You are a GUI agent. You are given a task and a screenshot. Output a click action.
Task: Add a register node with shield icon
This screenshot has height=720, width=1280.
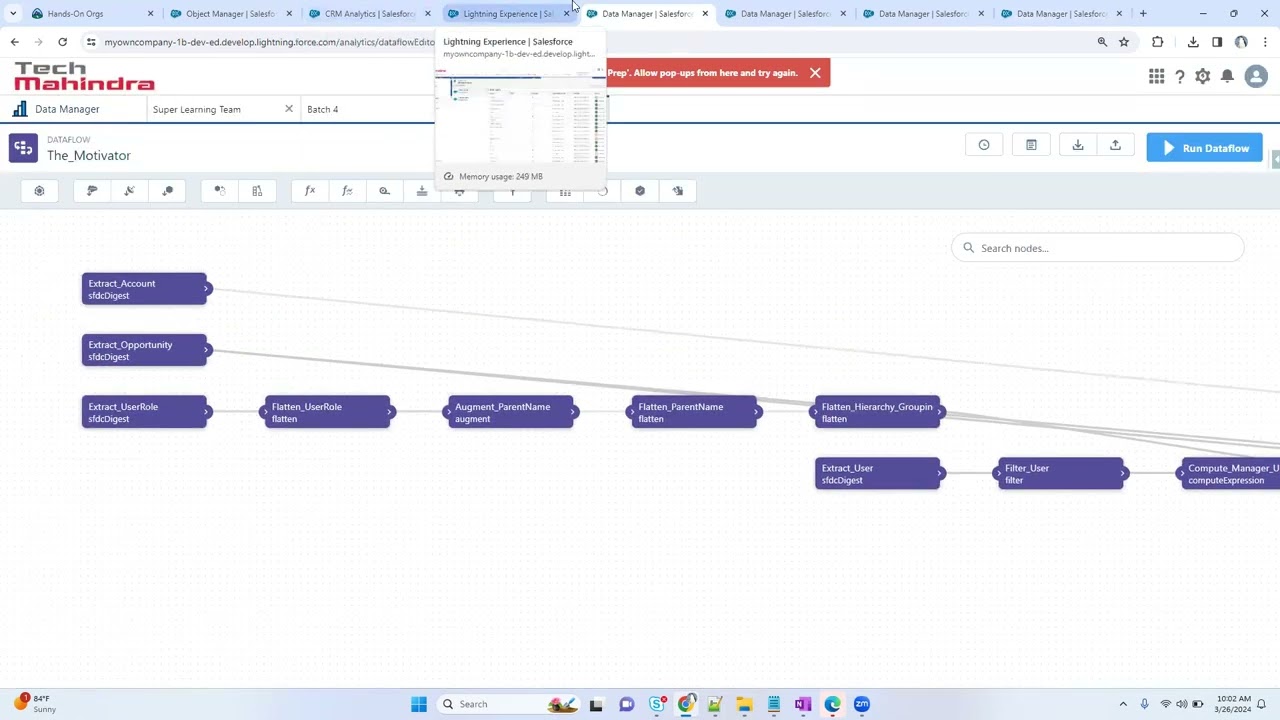[x=640, y=191]
